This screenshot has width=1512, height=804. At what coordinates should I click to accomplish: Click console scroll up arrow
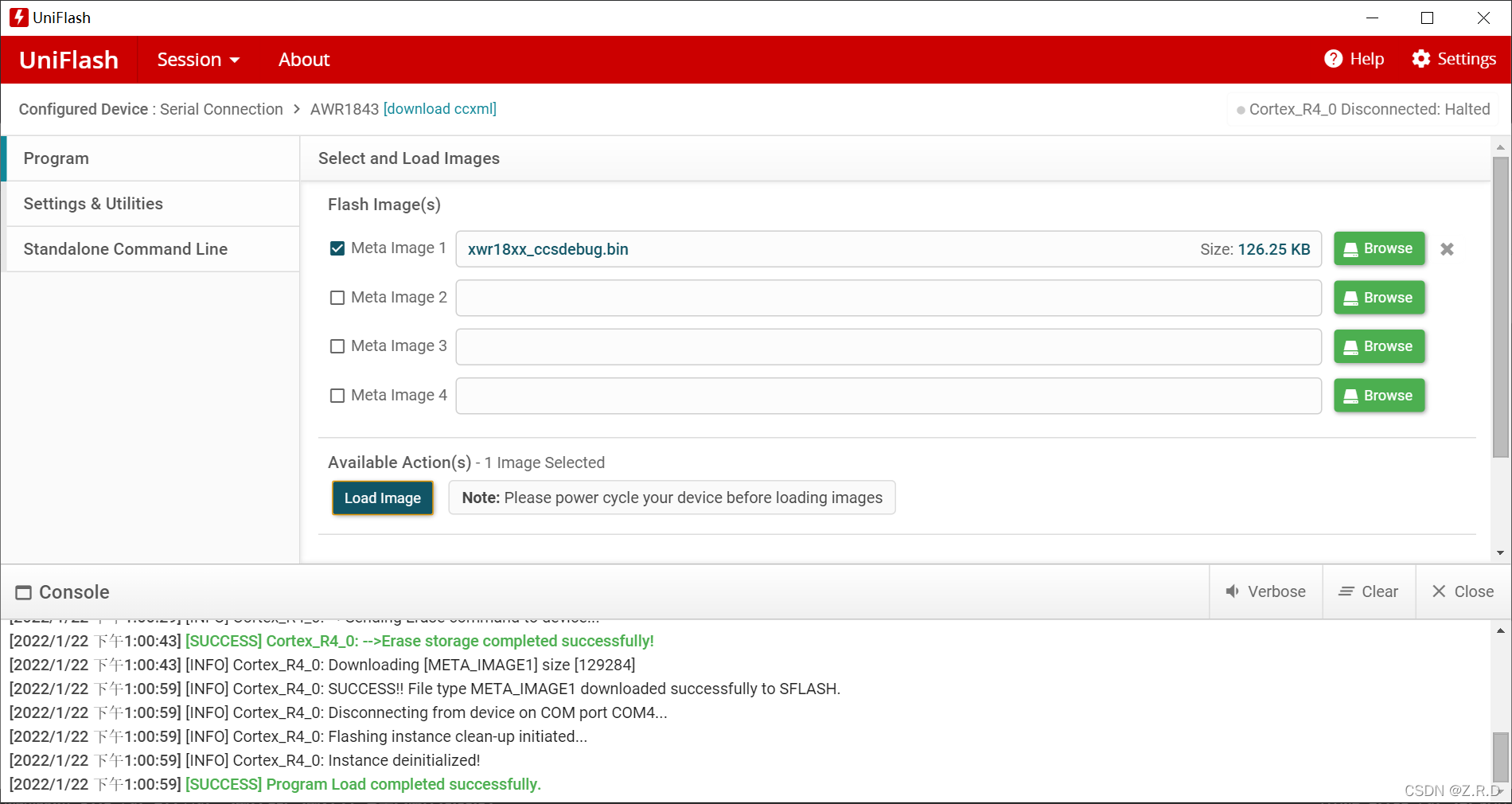pos(1501,631)
